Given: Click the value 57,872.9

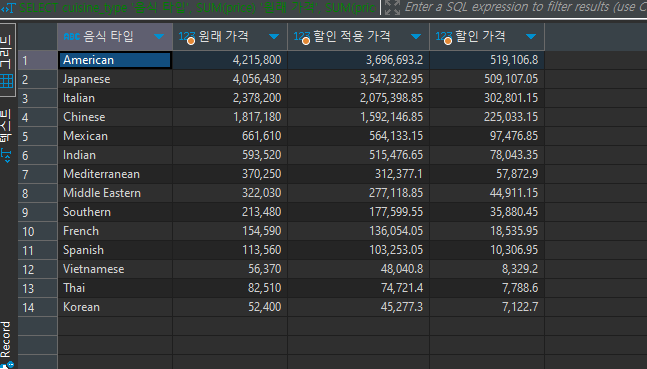Looking at the screenshot, I should coord(517,174).
